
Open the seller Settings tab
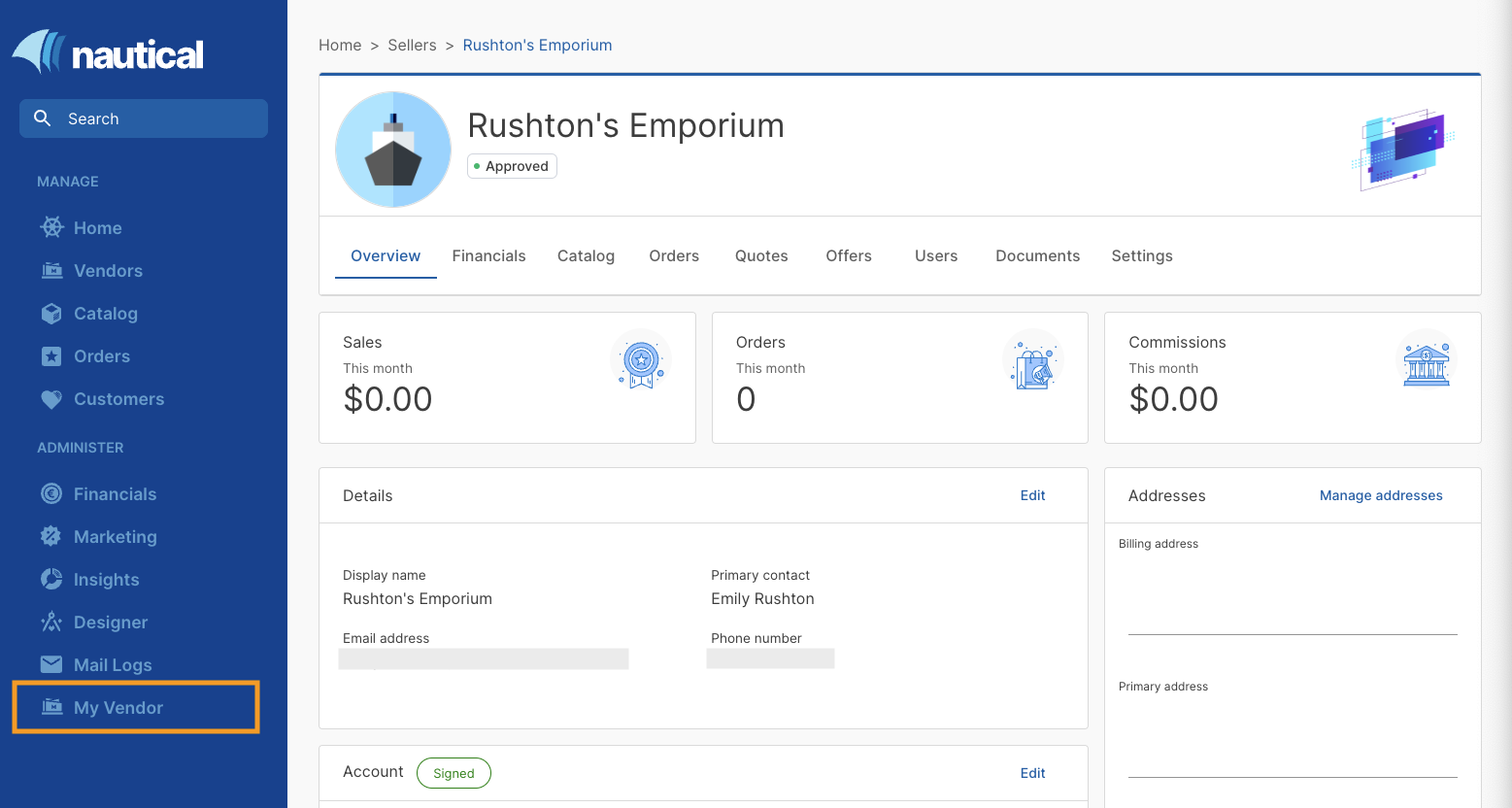tap(1141, 256)
